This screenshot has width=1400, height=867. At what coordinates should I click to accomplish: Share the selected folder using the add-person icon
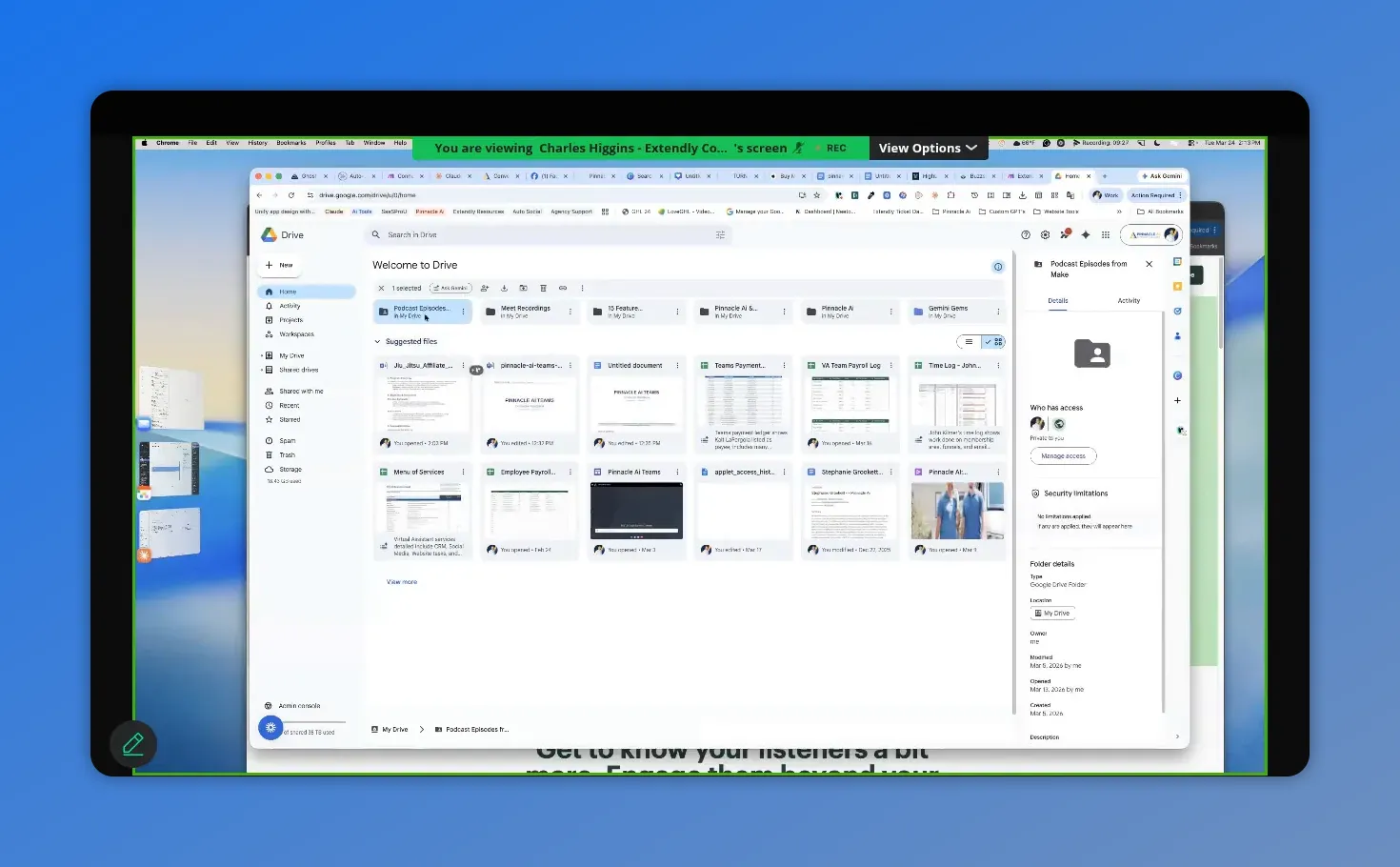485,288
